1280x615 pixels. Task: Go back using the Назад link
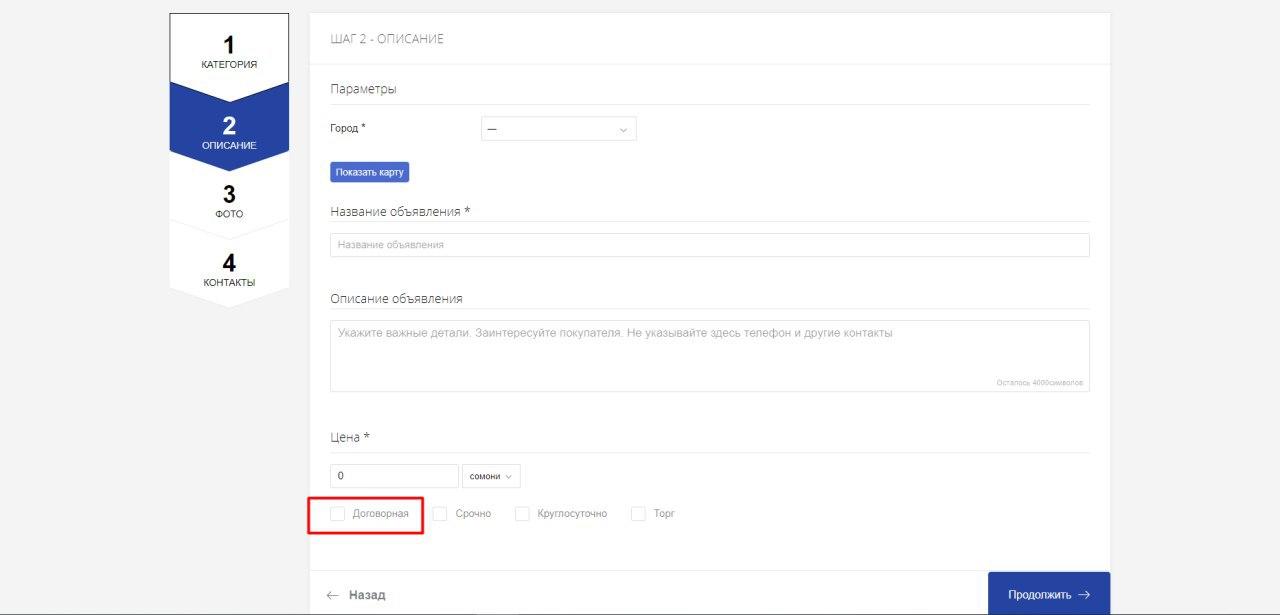[x=366, y=595]
